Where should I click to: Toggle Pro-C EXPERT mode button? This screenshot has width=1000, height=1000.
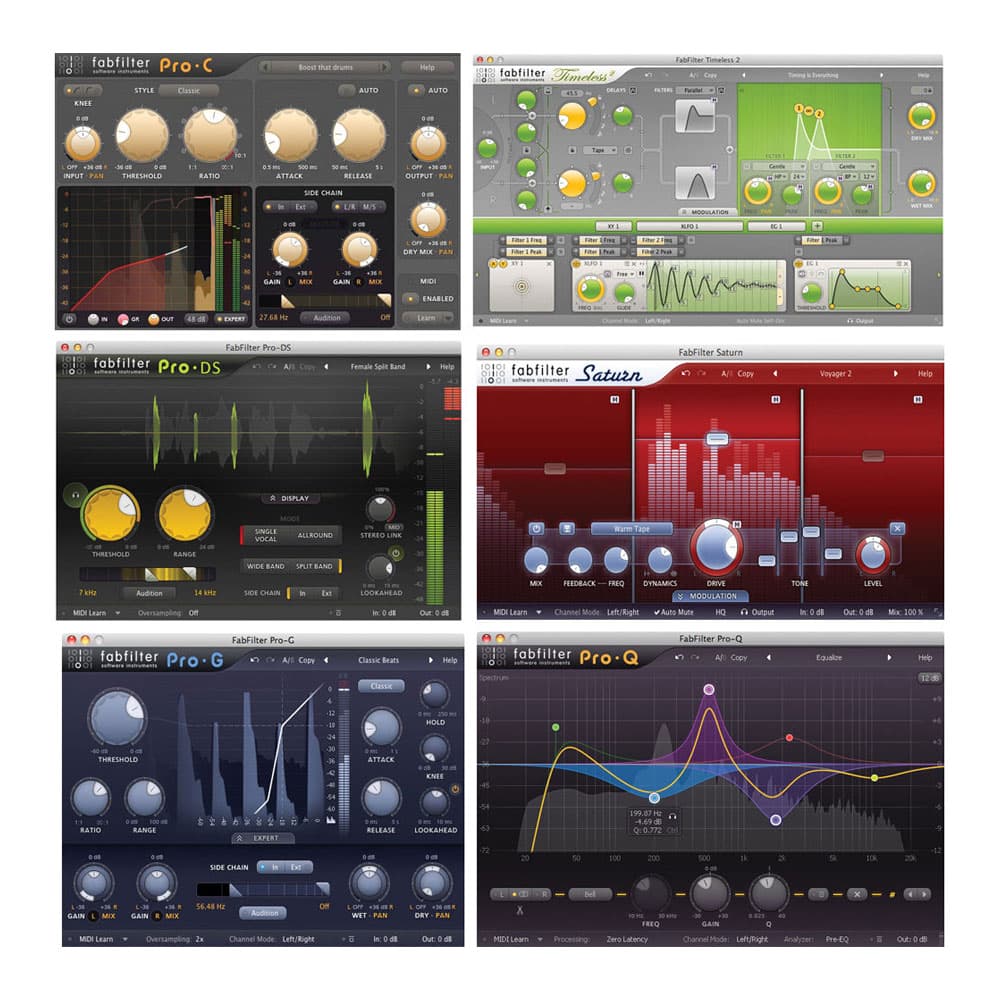tap(230, 319)
